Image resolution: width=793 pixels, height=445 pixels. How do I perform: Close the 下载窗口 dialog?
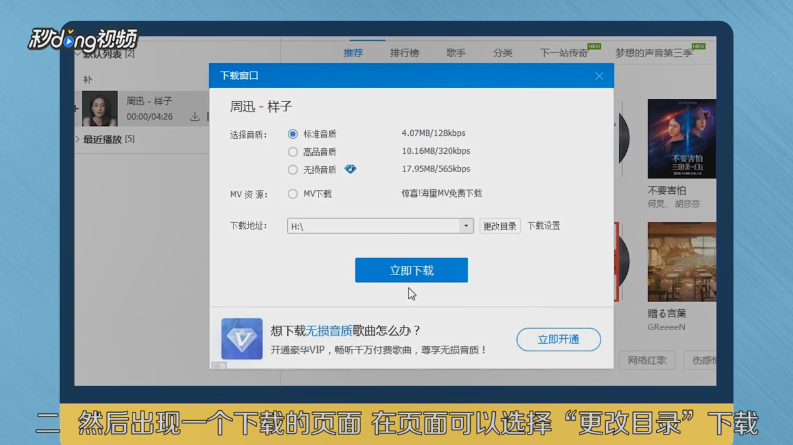(599, 76)
